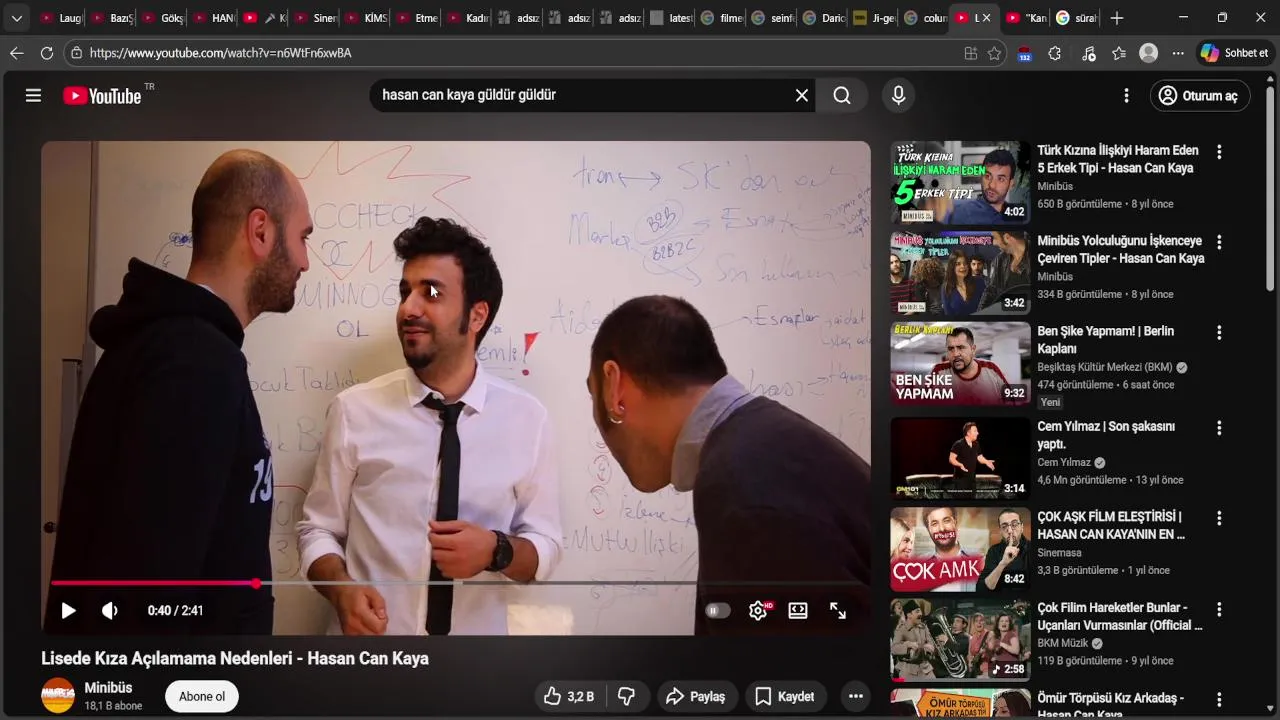This screenshot has height=720, width=1280.
Task: Open options for 'Çok Film Hareketler Bunlar' video
Action: (x=1218, y=609)
